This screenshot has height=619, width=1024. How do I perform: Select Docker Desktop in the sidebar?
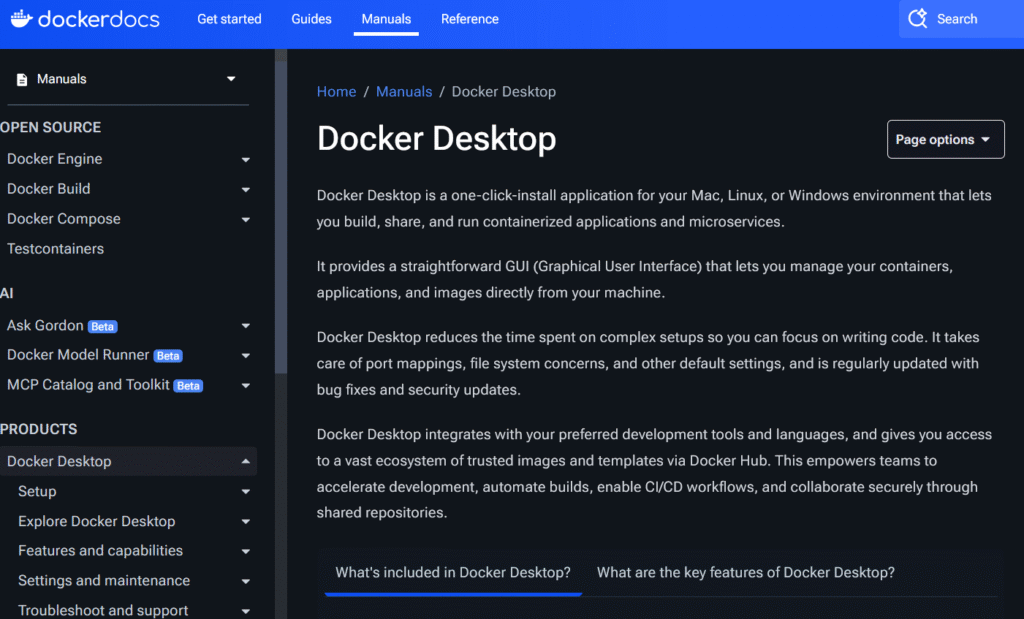pyautogui.click(x=59, y=462)
